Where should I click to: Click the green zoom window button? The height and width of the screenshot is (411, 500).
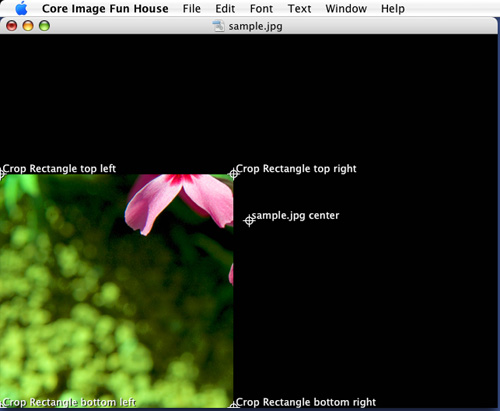[x=44, y=26]
